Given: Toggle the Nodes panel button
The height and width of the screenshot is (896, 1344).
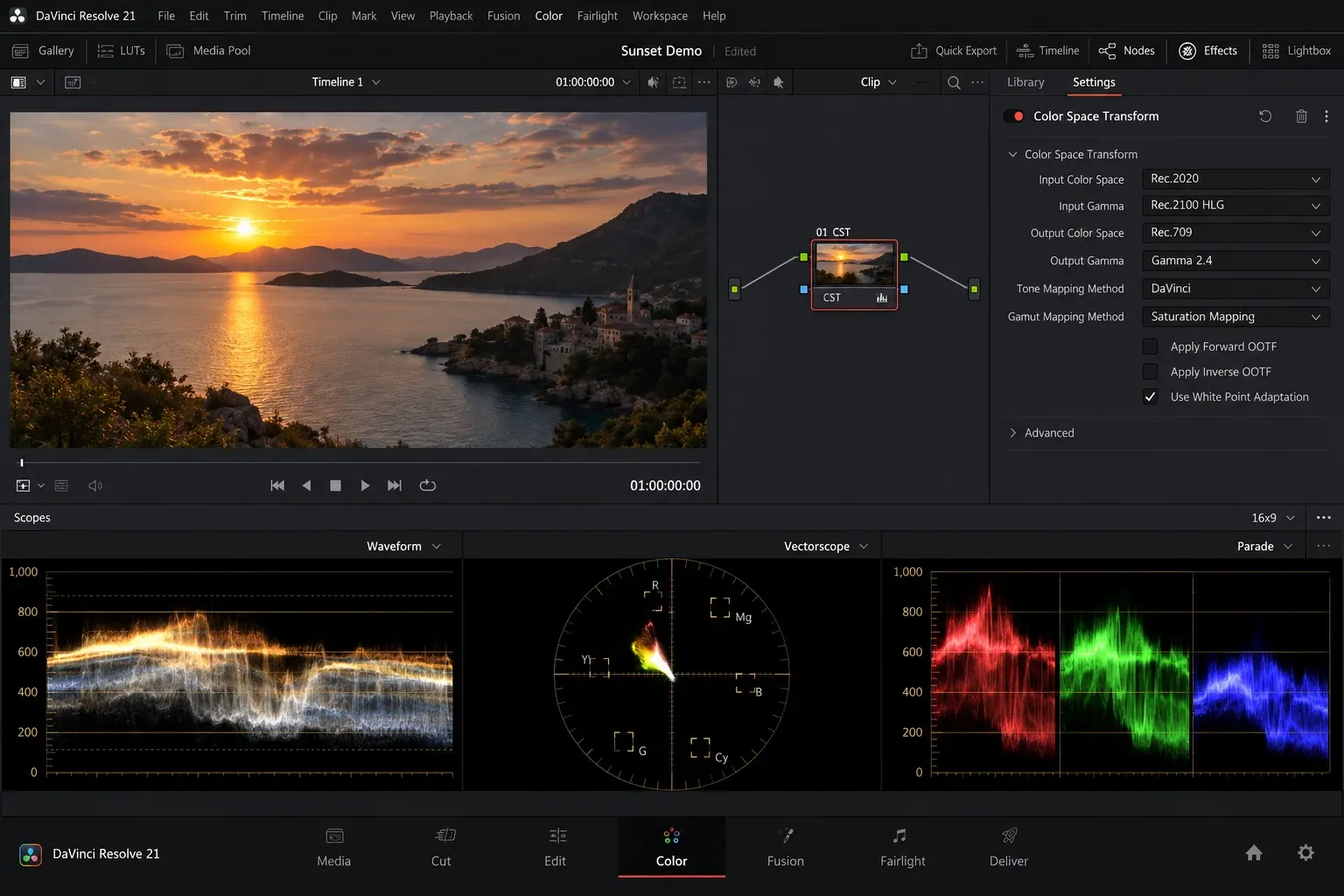Looking at the screenshot, I should [x=1127, y=51].
